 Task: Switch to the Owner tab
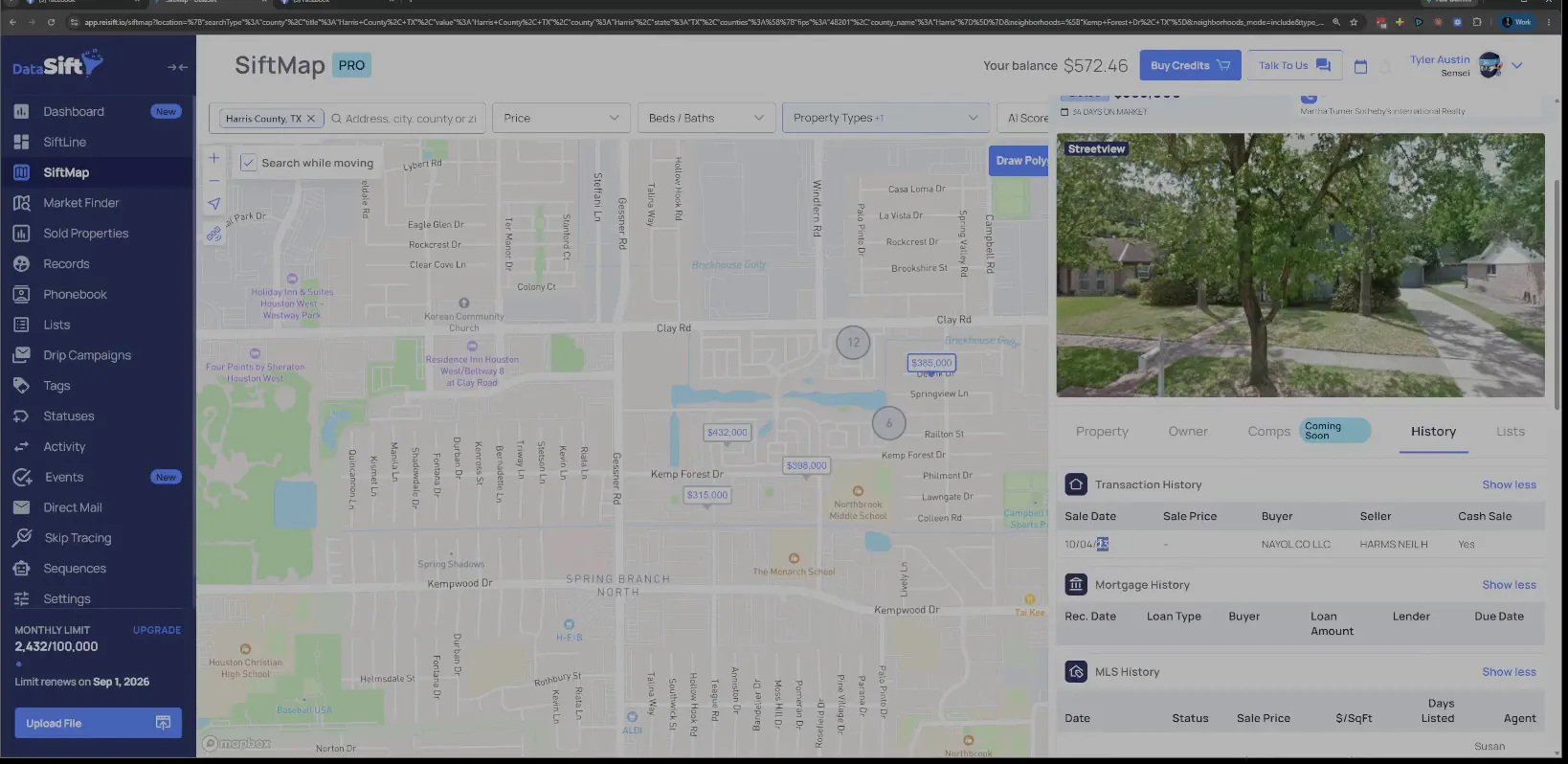pyautogui.click(x=1188, y=432)
